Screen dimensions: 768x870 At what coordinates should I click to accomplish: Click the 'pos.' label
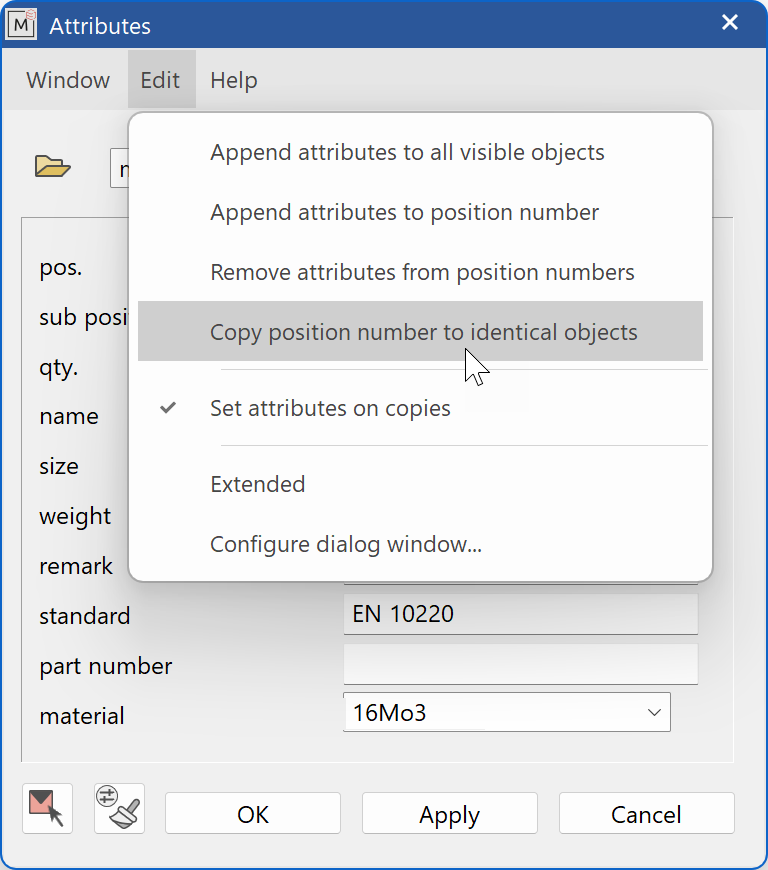(x=60, y=268)
